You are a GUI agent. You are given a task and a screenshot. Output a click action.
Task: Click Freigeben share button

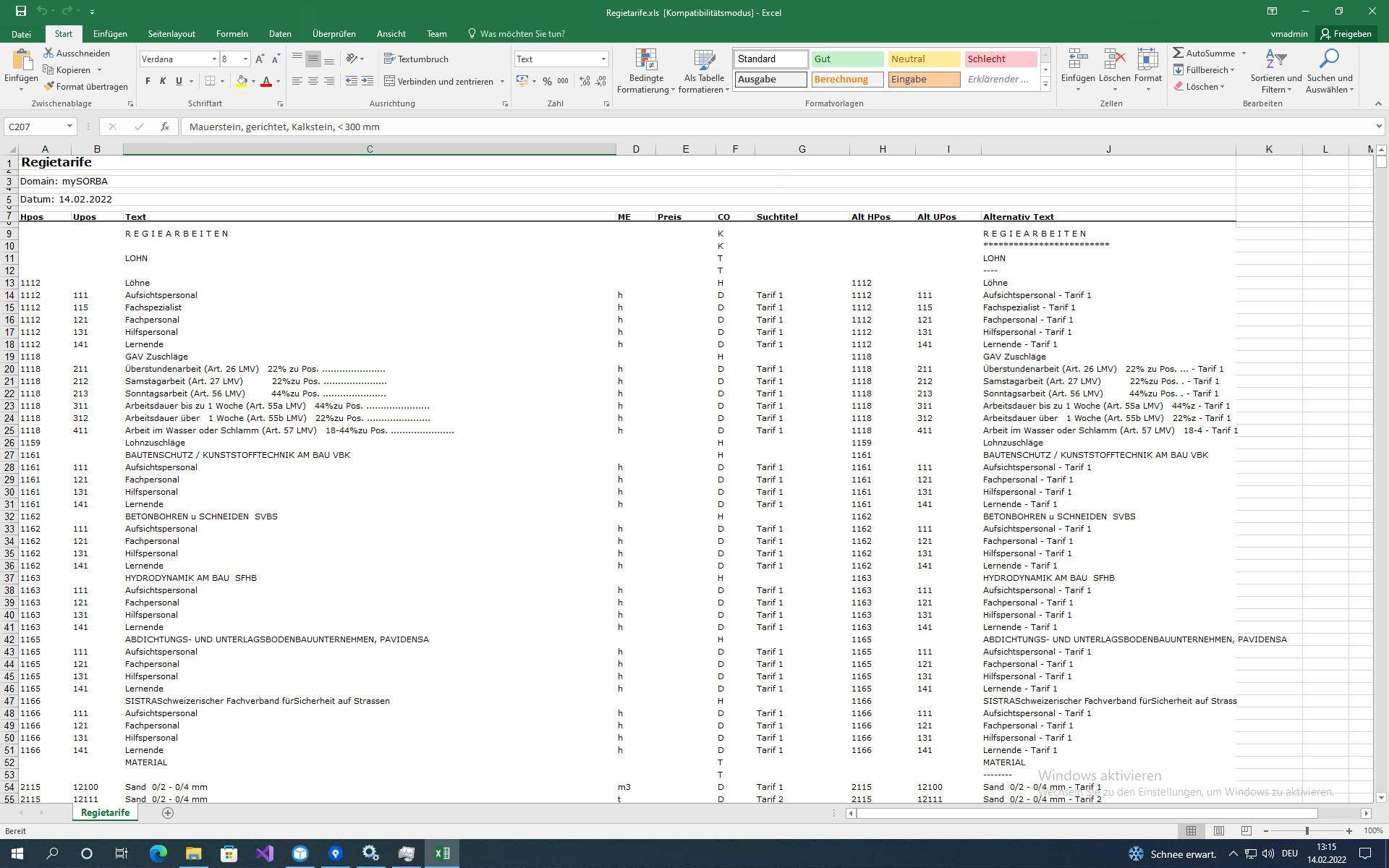(1346, 34)
